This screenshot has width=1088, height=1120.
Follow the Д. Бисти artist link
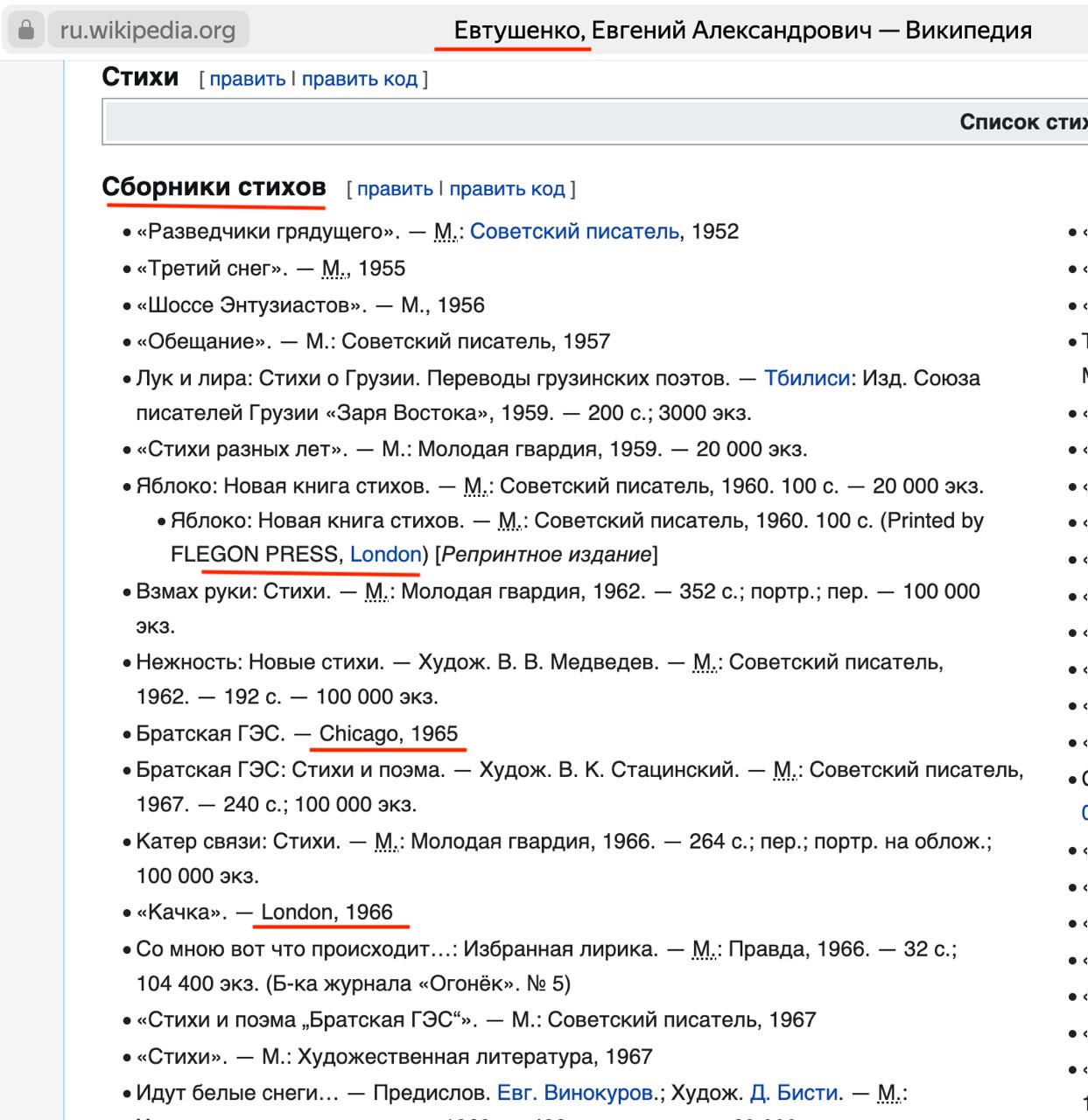(x=795, y=1093)
